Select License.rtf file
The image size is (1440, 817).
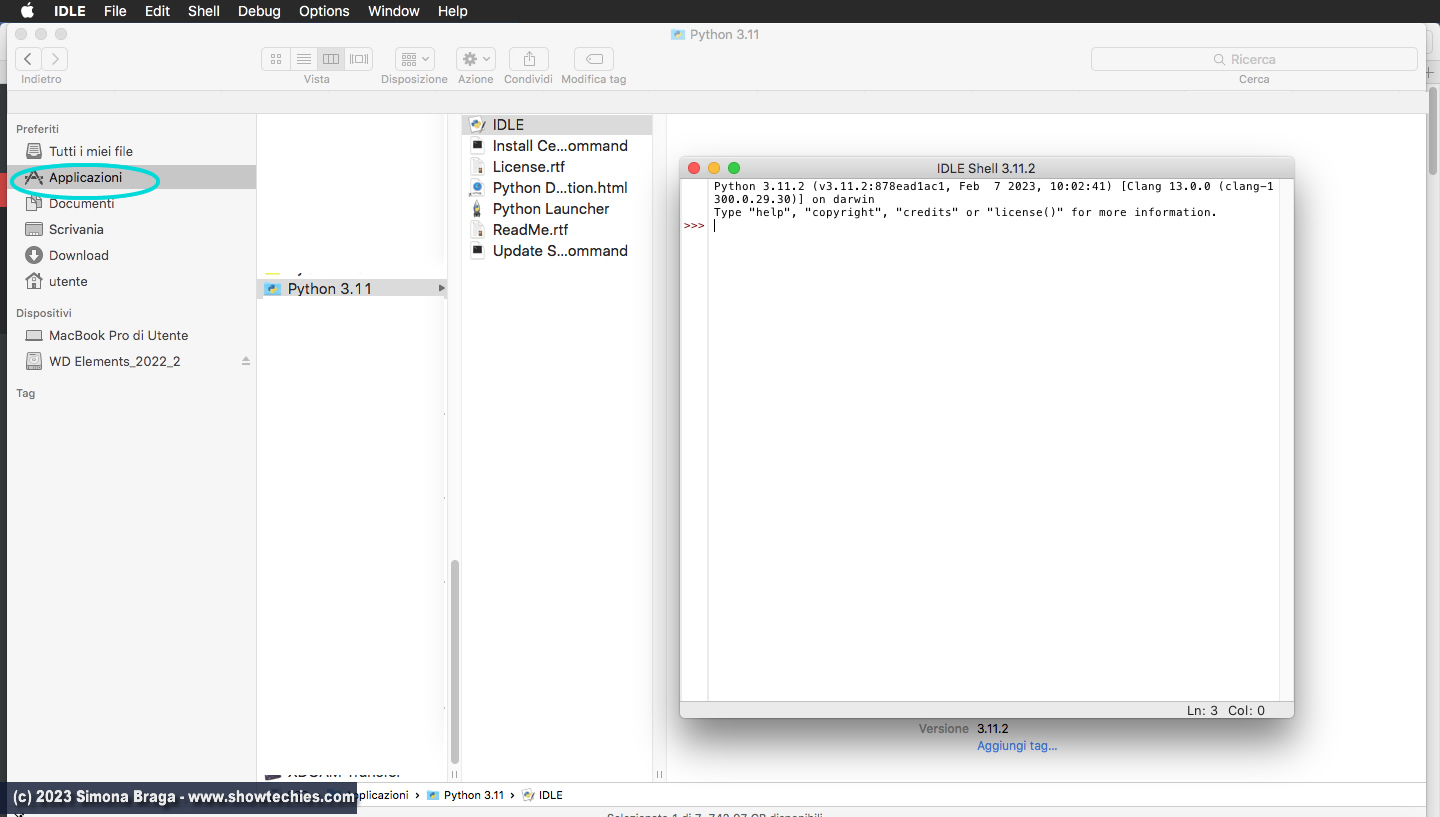click(x=557, y=167)
